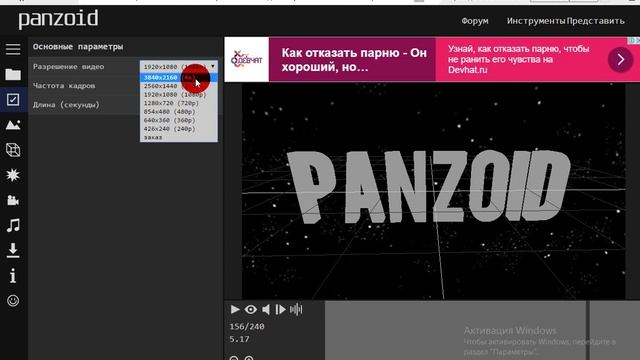Toggle the audio waveform icon
The height and width of the screenshot is (360, 640).
(x=296, y=309)
